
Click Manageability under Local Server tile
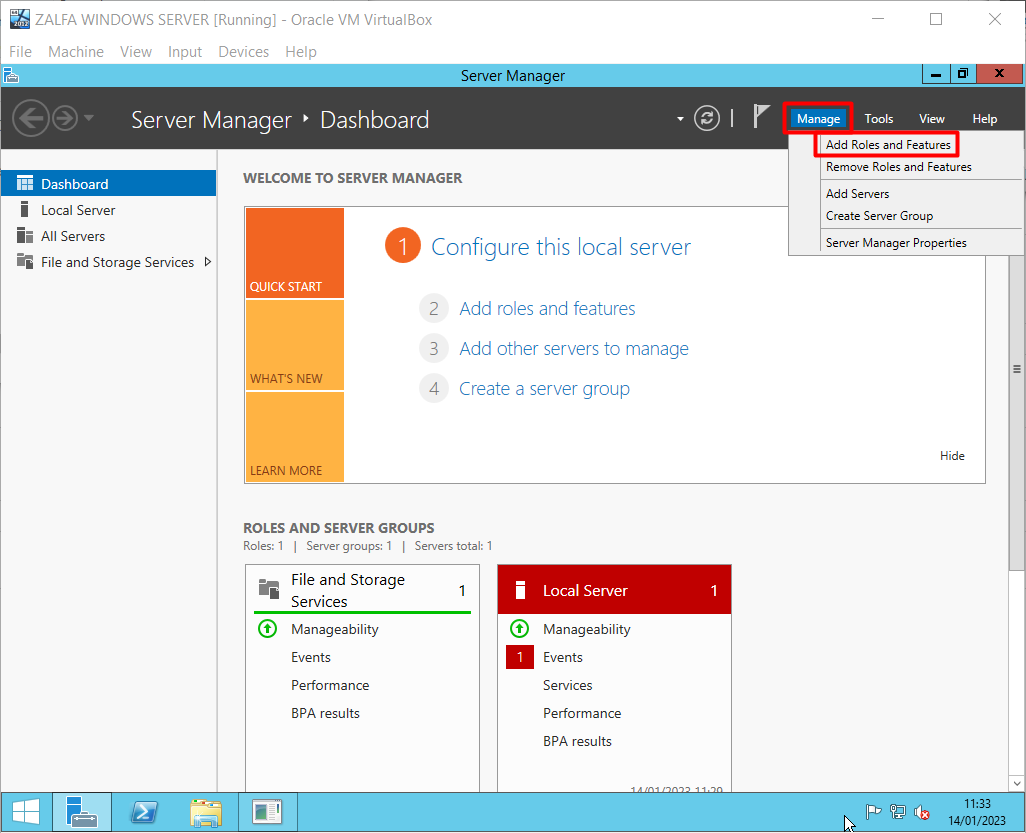click(586, 629)
